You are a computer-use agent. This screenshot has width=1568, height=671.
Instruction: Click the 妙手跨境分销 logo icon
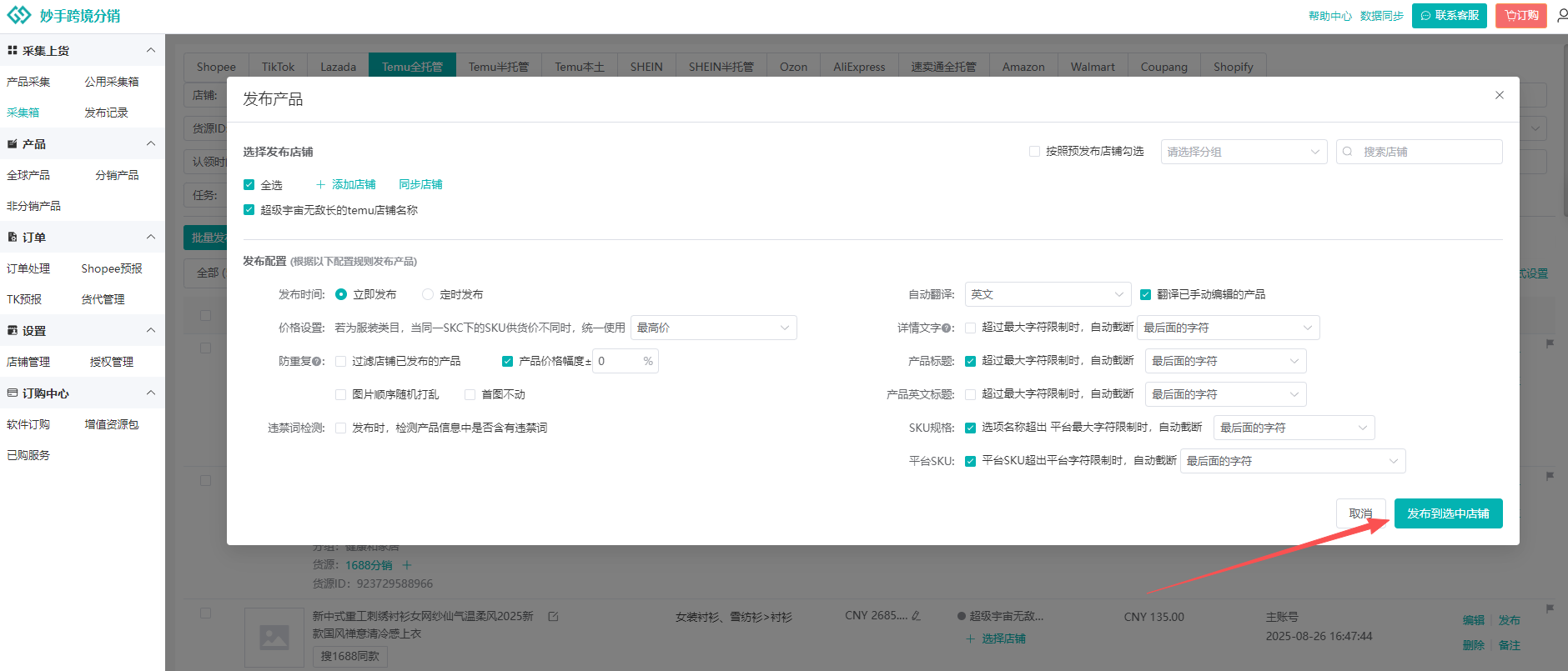click(x=18, y=16)
